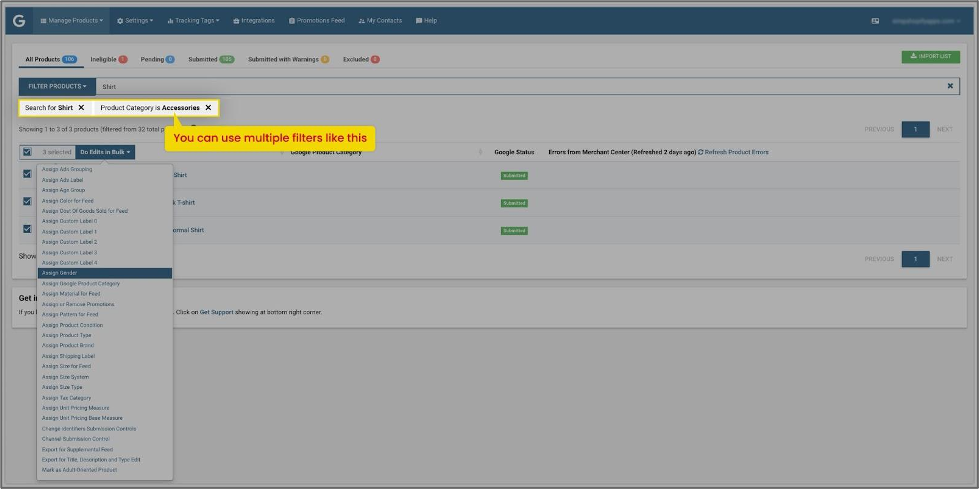This screenshot has width=979, height=489.
Task: Choose Assign Gender from bulk list
Action: click(105, 273)
